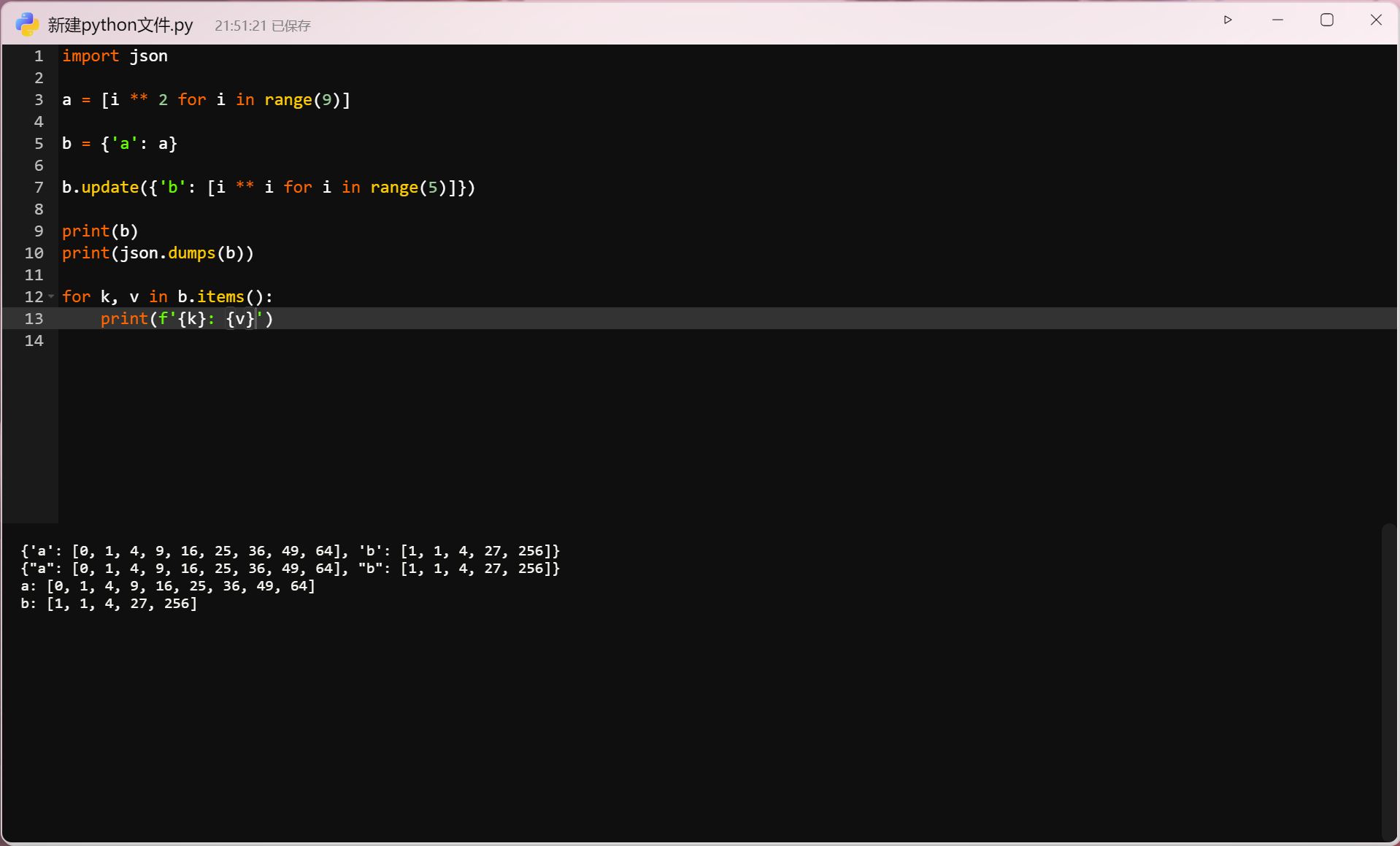The image size is (1400, 846).
Task: Place cursor on import json statement
Action: point(115,55)
